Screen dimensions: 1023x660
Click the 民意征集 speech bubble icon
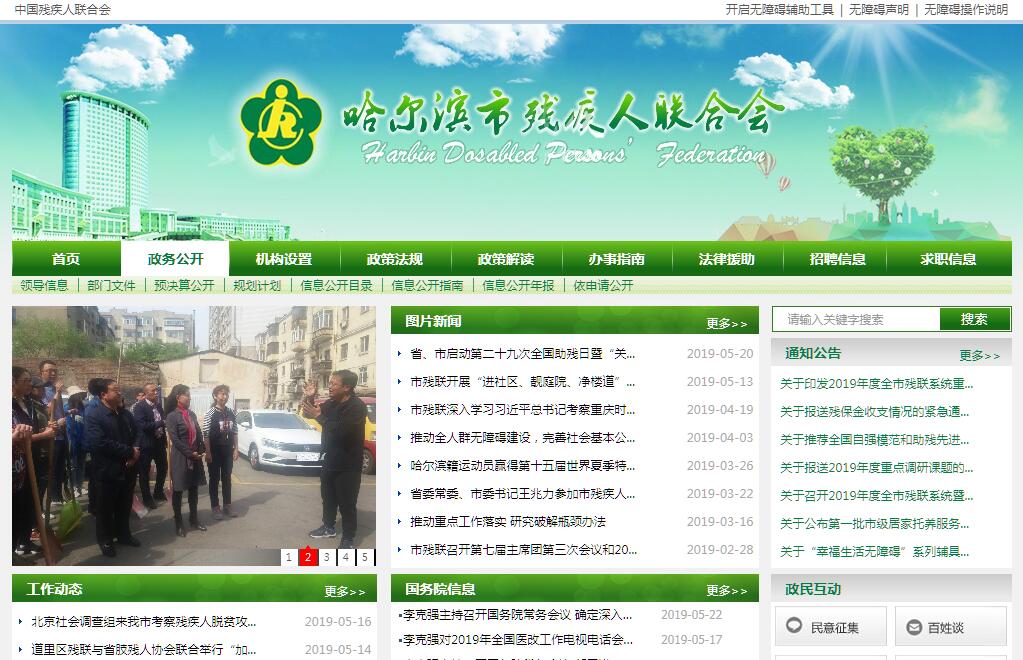[794, 626]
